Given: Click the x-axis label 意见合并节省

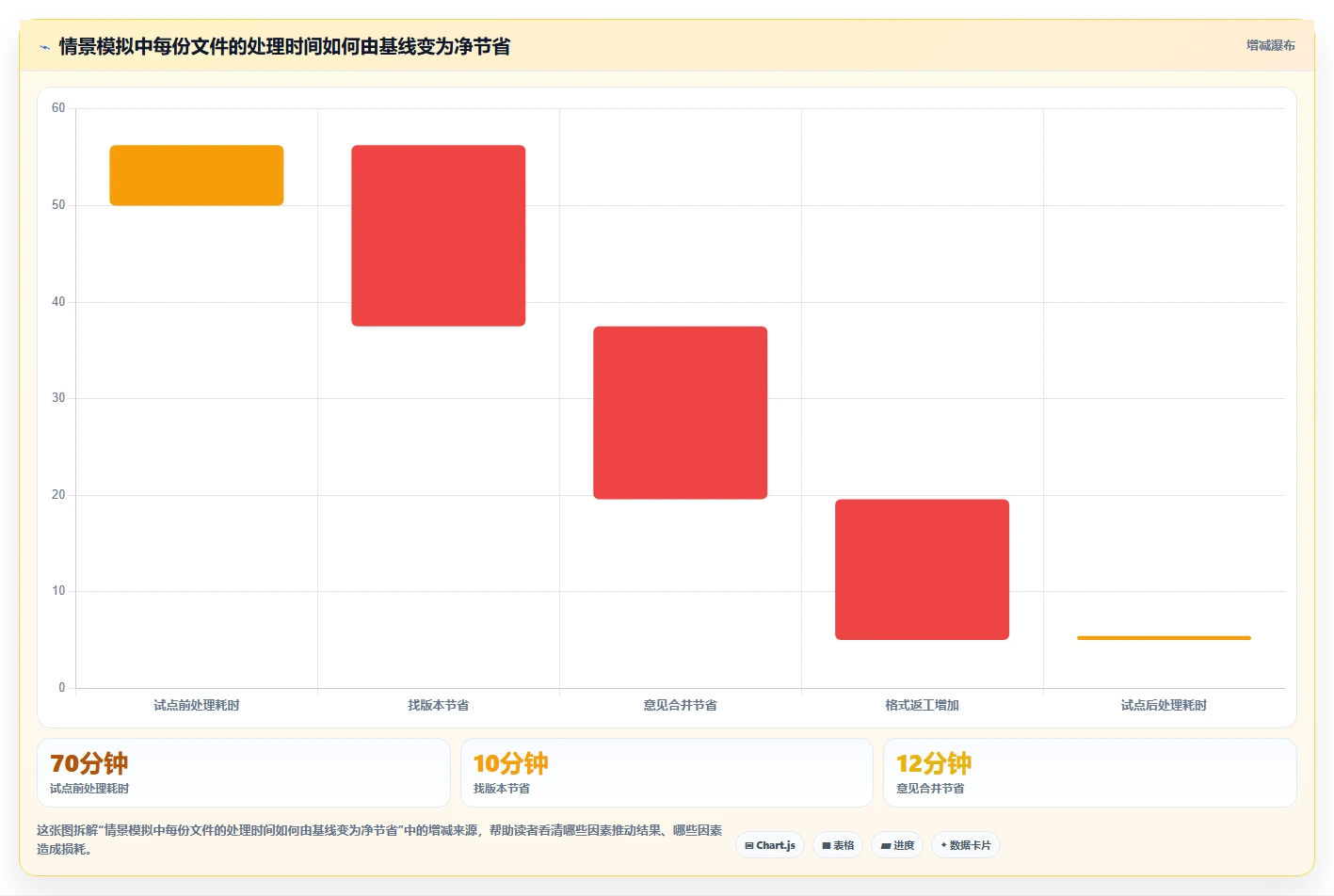Looking at the screenshot, I should tap(681, 705).
